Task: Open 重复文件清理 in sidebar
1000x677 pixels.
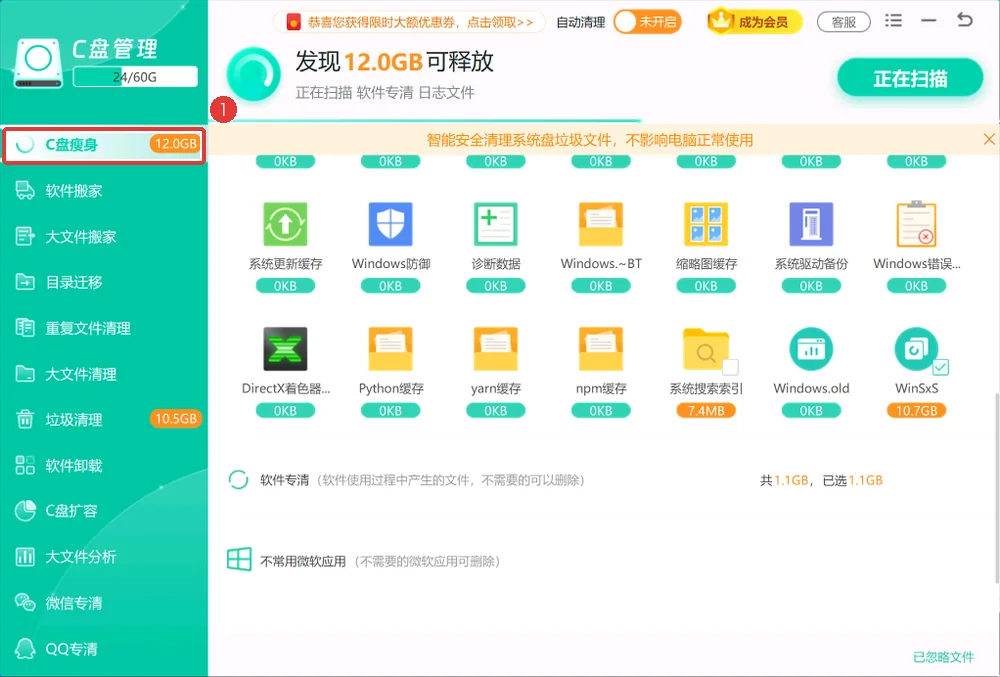Action: coord(104,328)
